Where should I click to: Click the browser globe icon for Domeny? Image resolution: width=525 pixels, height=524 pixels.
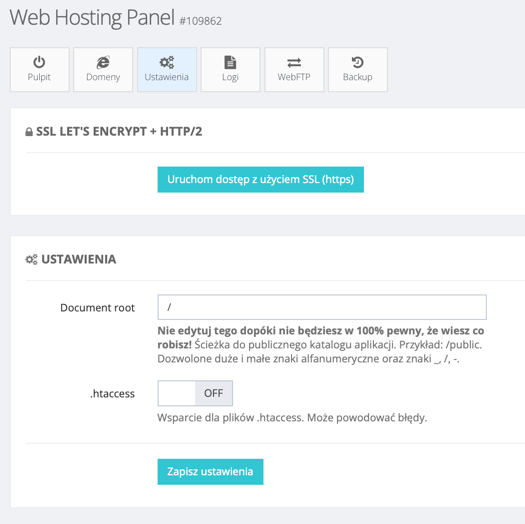(103, 62)
